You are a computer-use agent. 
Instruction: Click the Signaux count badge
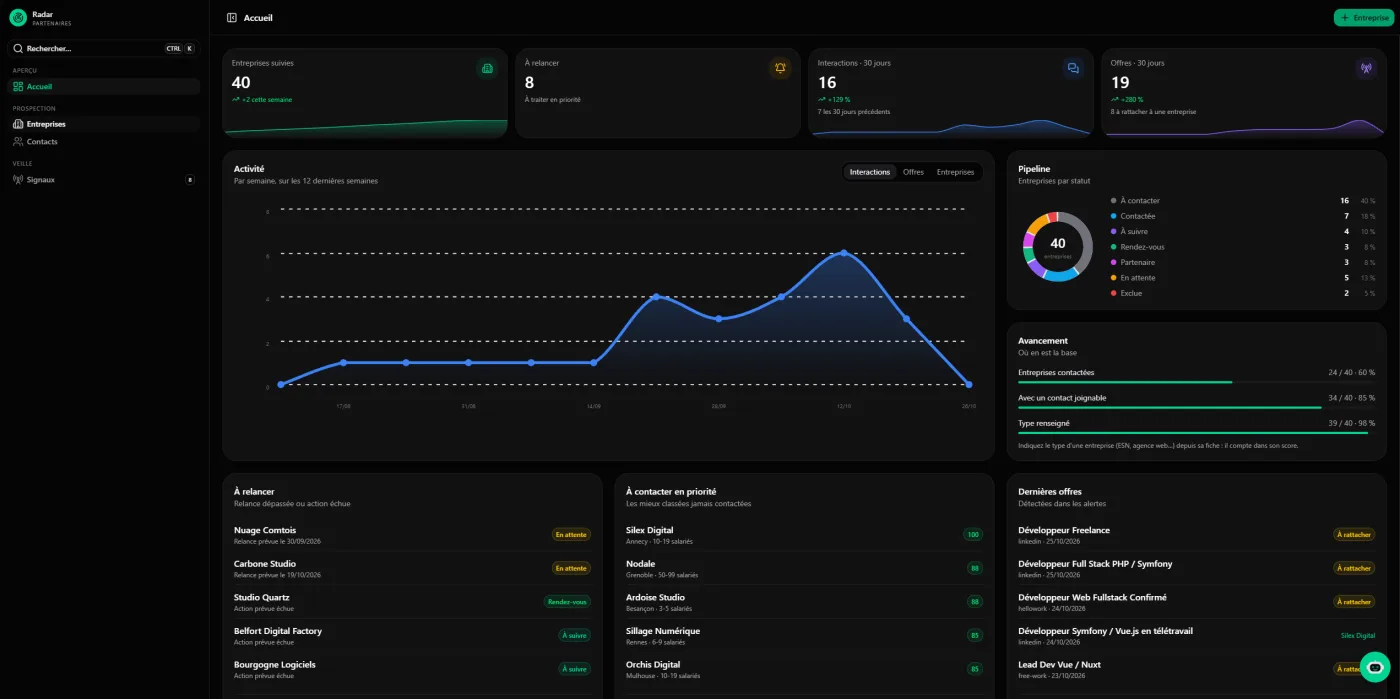point(190,180)
